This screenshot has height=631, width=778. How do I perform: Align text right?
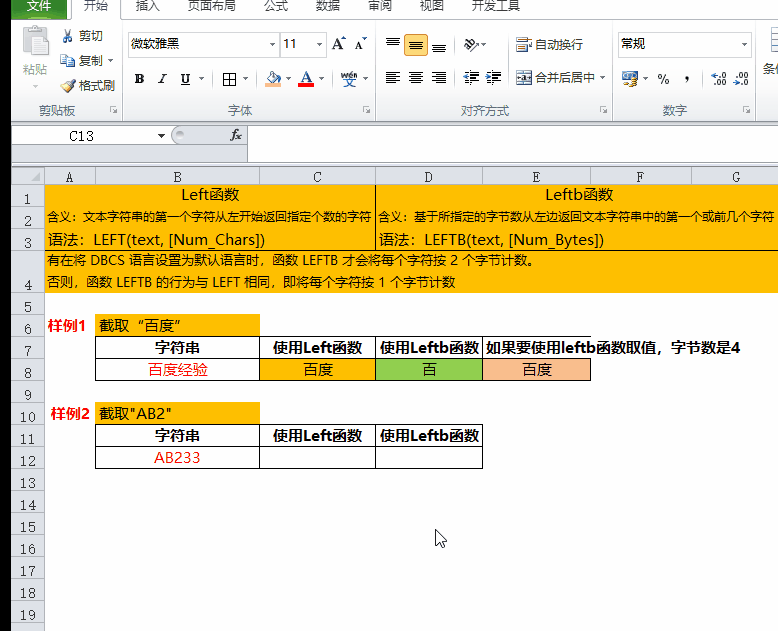tap(439, 77)
